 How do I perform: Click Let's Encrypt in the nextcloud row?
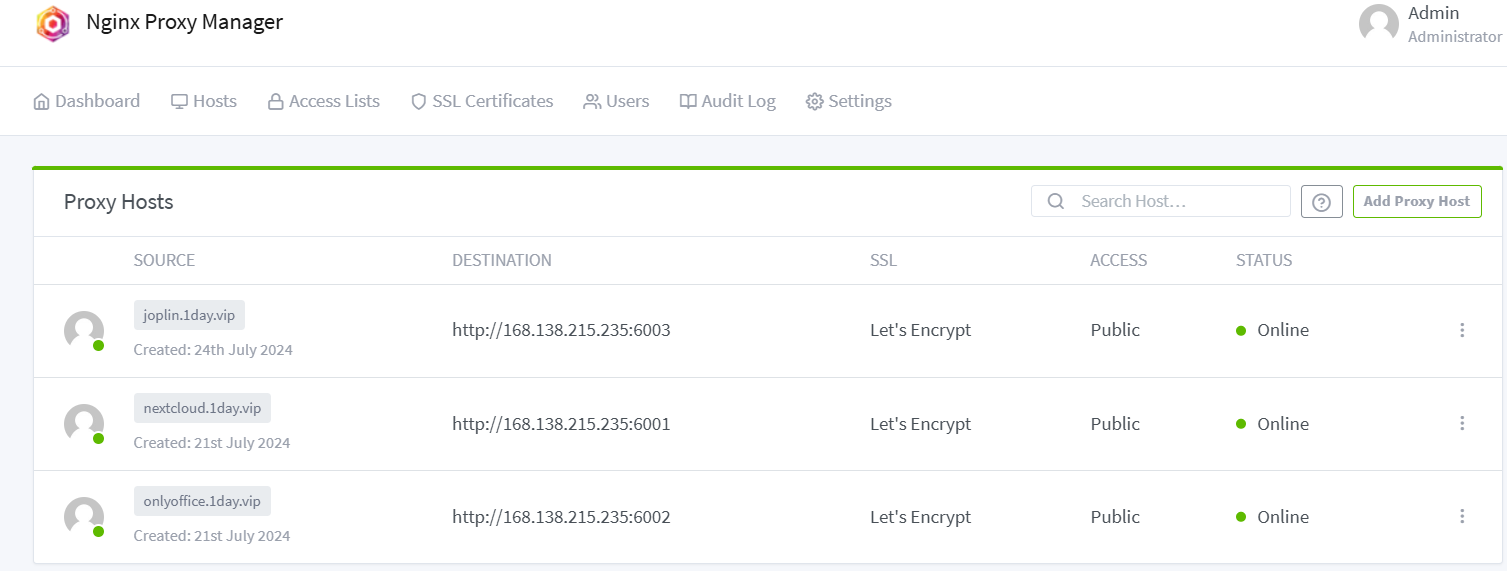pos(921,424)
